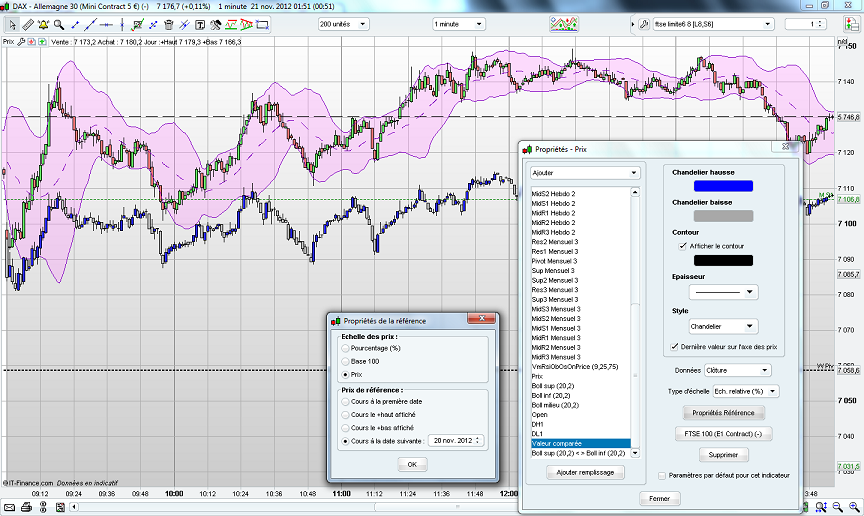
Task: Enable Paramètres par défaut pour cet indicateur
Action: pos(661,475)
